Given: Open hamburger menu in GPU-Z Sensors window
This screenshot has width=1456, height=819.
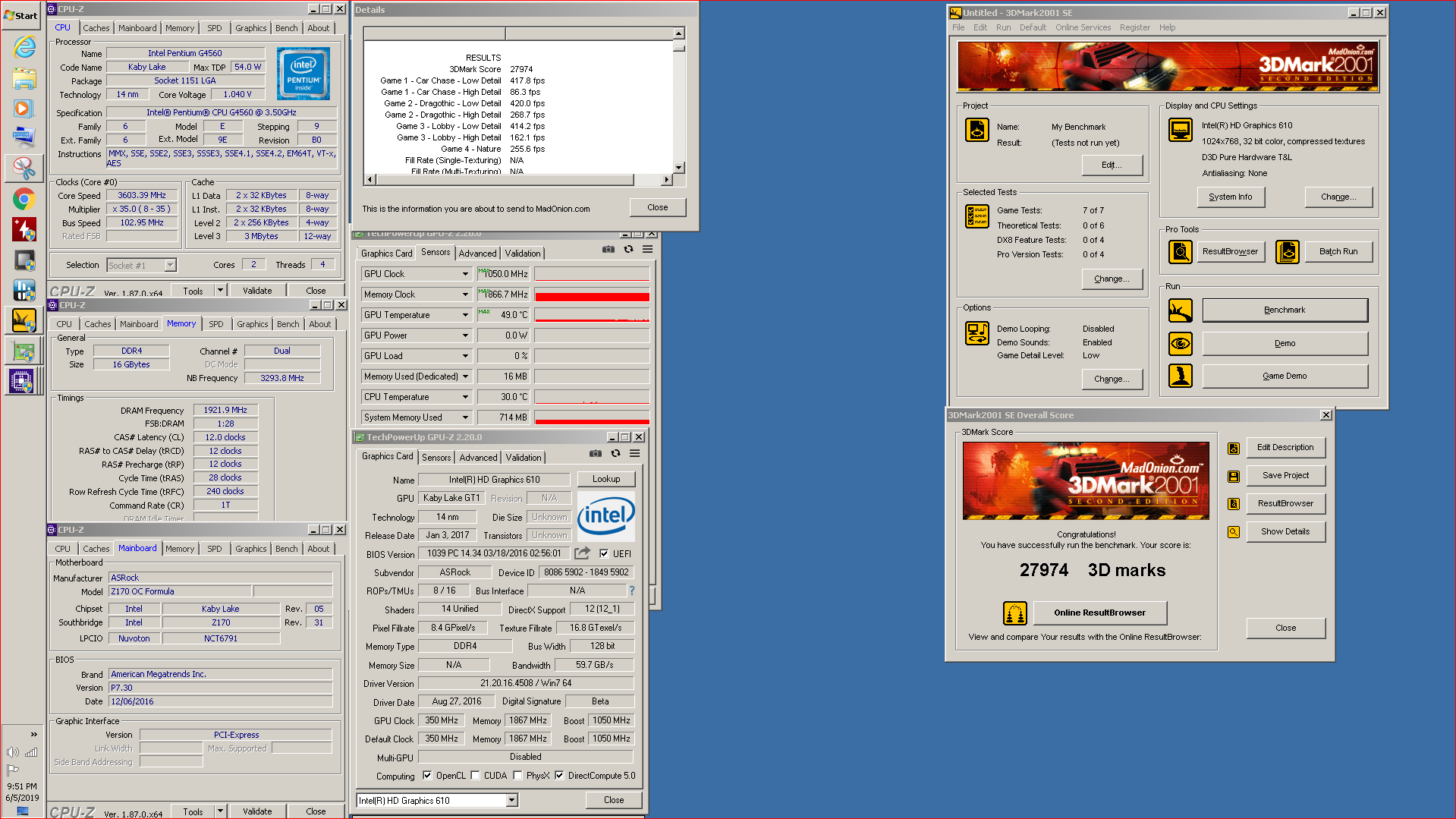Looking at the screenshot, I should click(648, 249).
